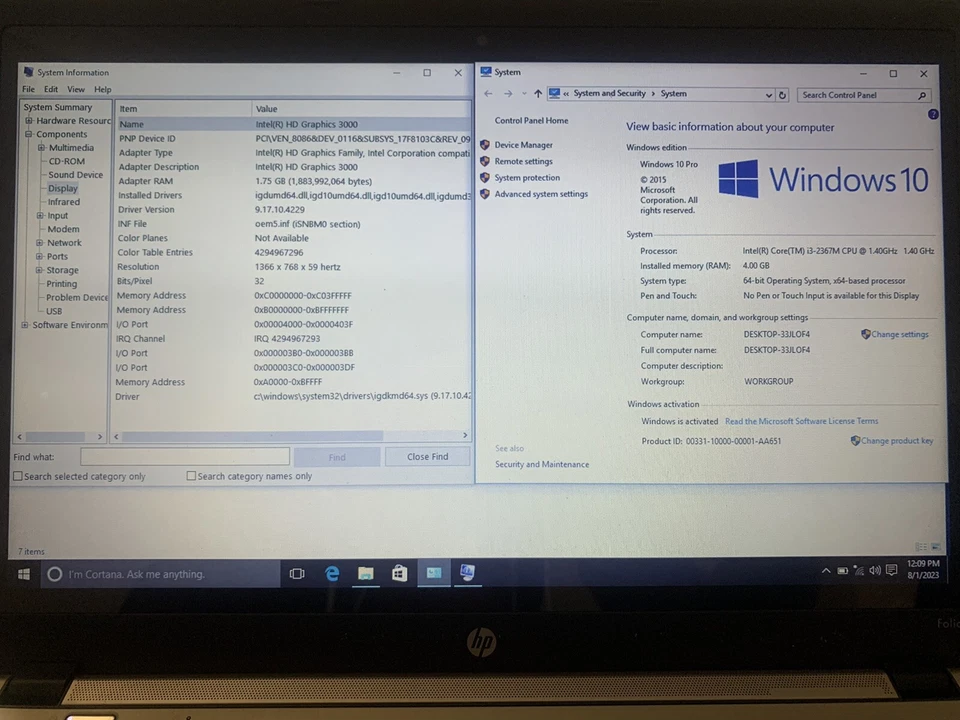This screenshot has width=960, height=720.
Task: Open the Action Center notification icon
Action: (x=893, y=570)
